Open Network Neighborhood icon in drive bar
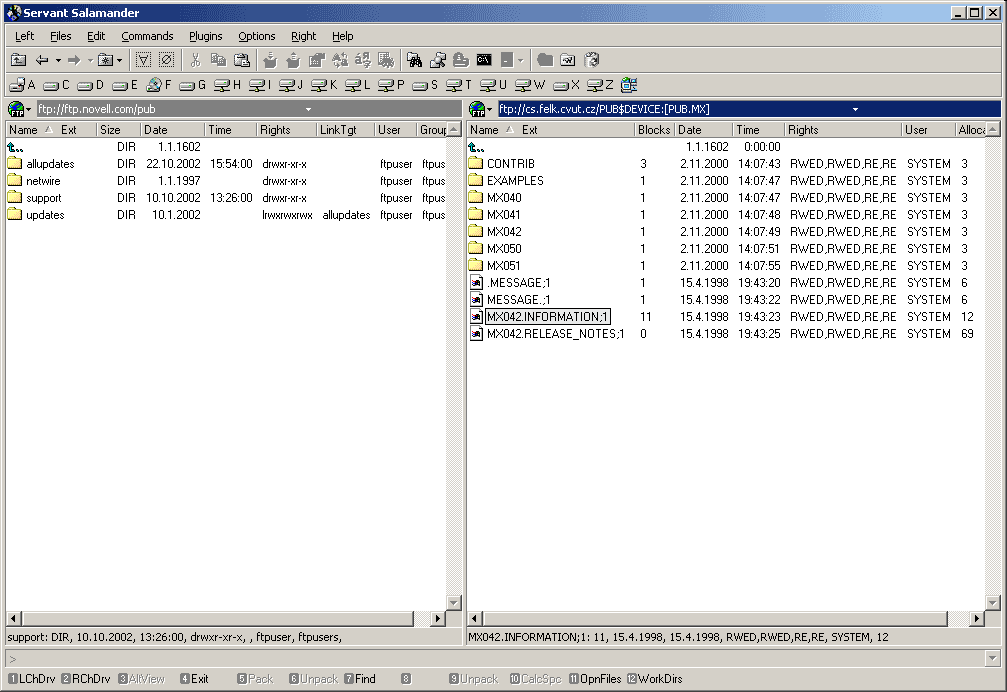The width and height of the screenshot is (1007, 692). (629, 85)
